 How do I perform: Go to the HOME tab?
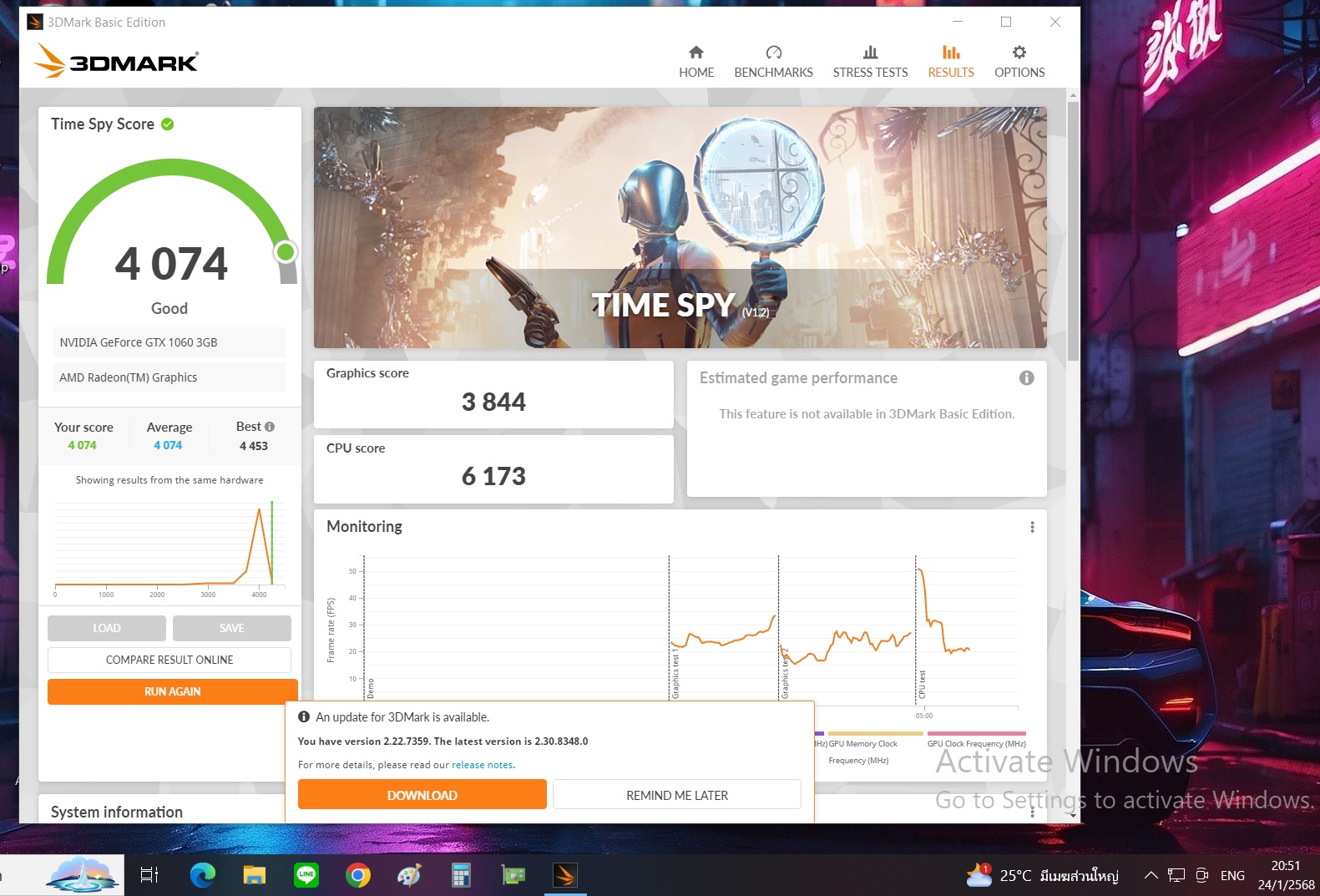coord(695,62)
